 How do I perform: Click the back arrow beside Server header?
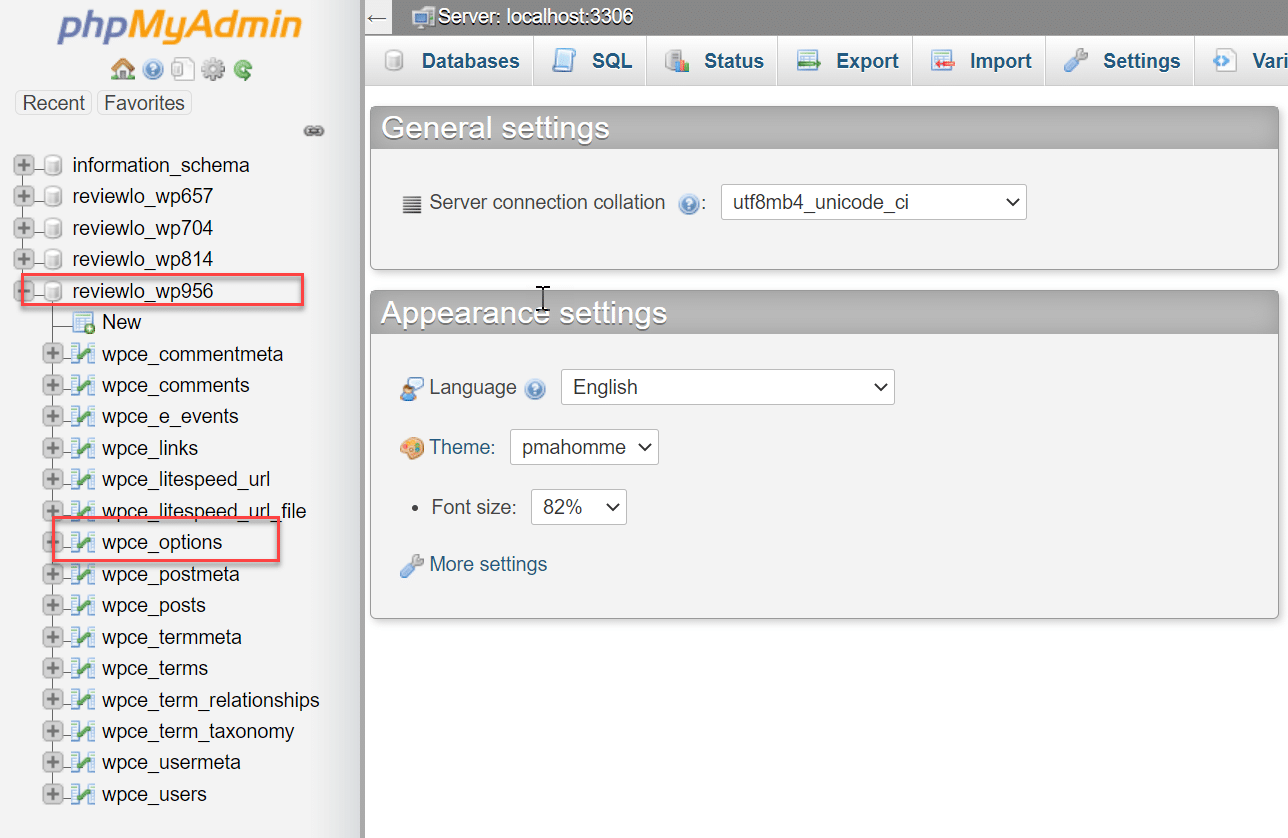[x=377, y=17]
